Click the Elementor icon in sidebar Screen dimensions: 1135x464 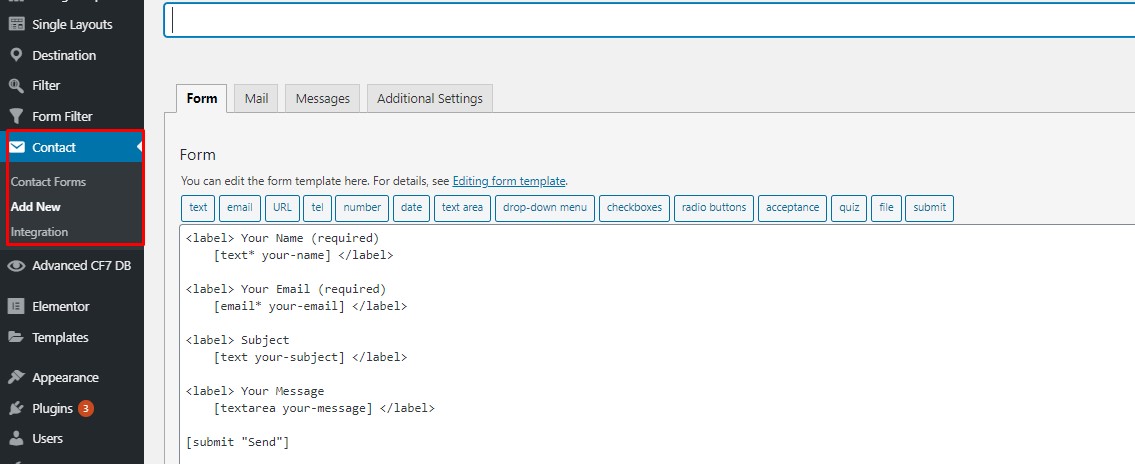point(16,306)
